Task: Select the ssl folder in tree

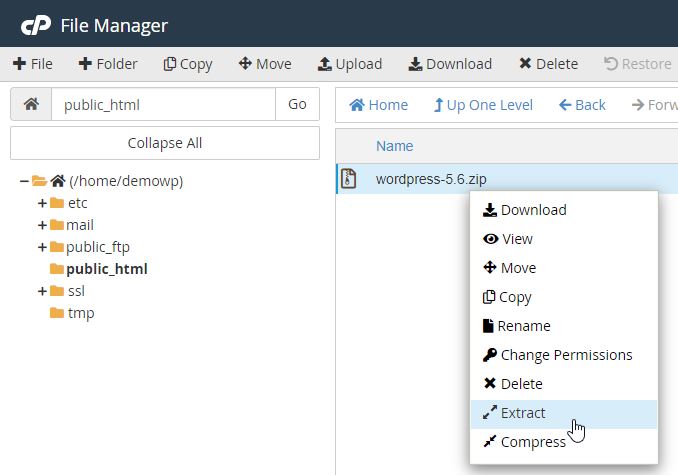Action: click(76, 291)
